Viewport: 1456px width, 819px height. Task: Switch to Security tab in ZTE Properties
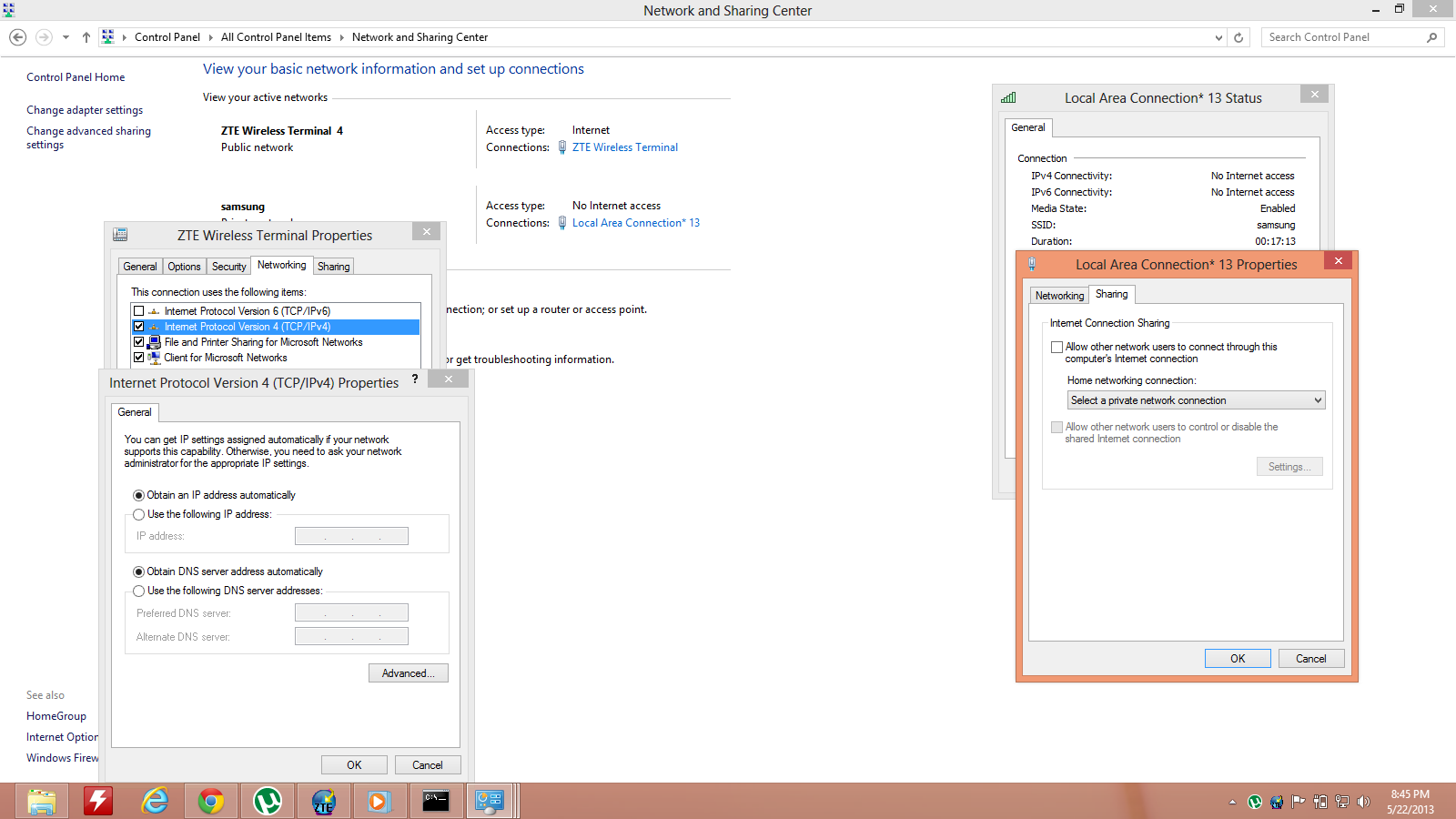(228, 267)
